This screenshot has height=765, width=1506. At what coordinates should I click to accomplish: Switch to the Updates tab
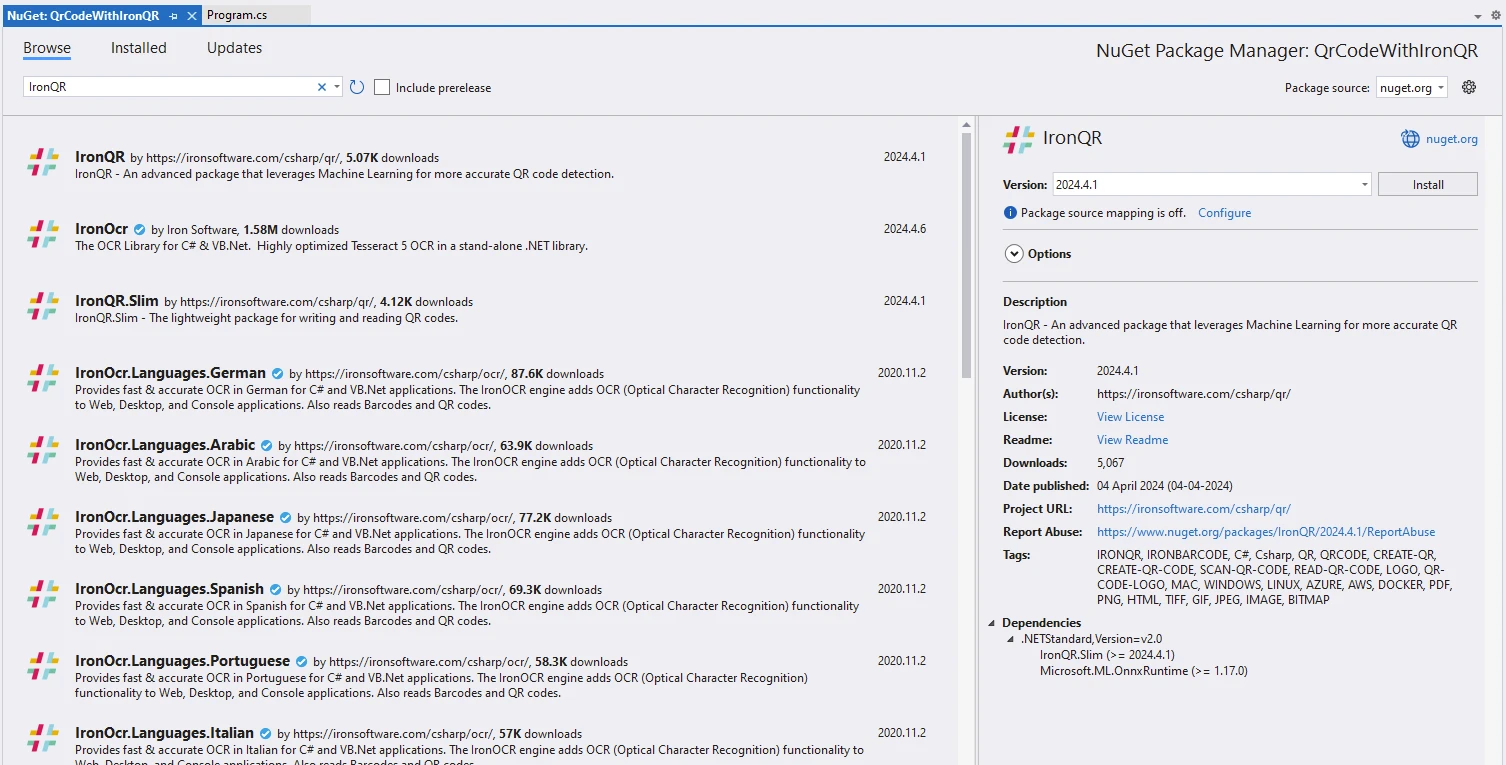tap(234, 48)
